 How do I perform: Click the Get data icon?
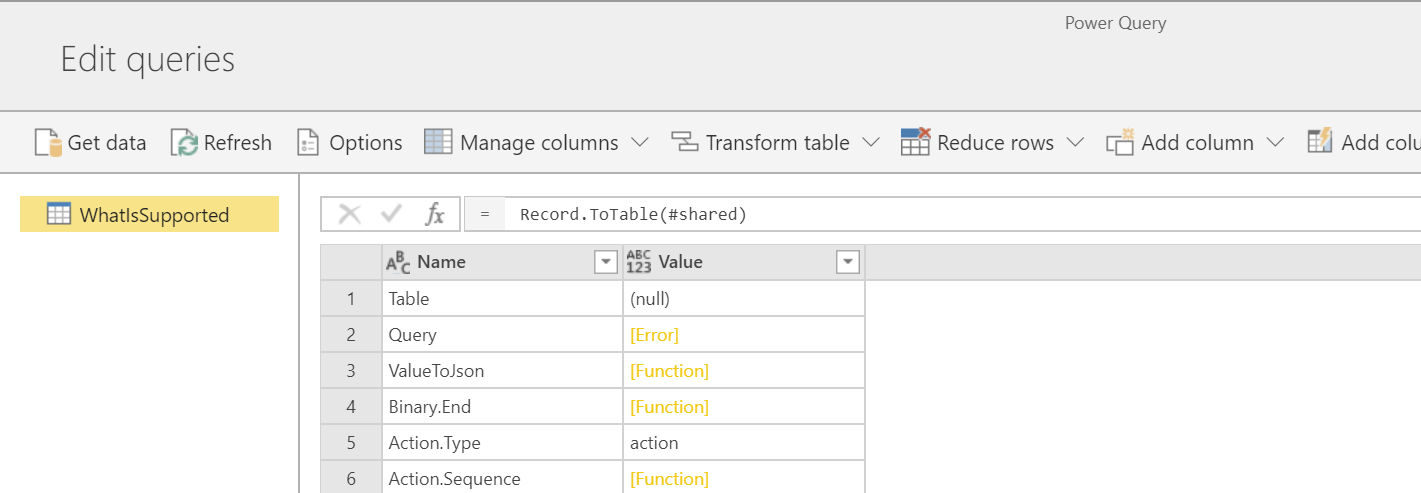click(48, 143)
